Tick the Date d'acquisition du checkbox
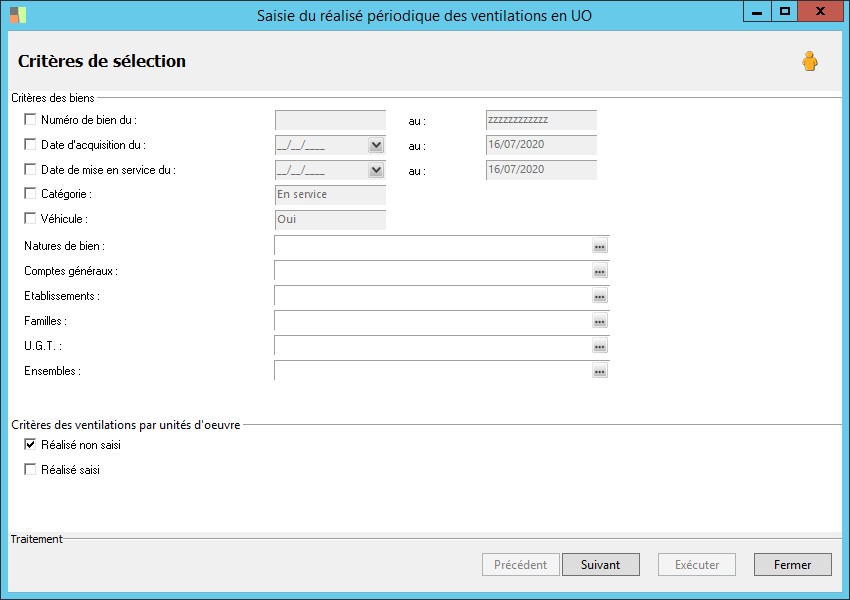 (30, 145)
